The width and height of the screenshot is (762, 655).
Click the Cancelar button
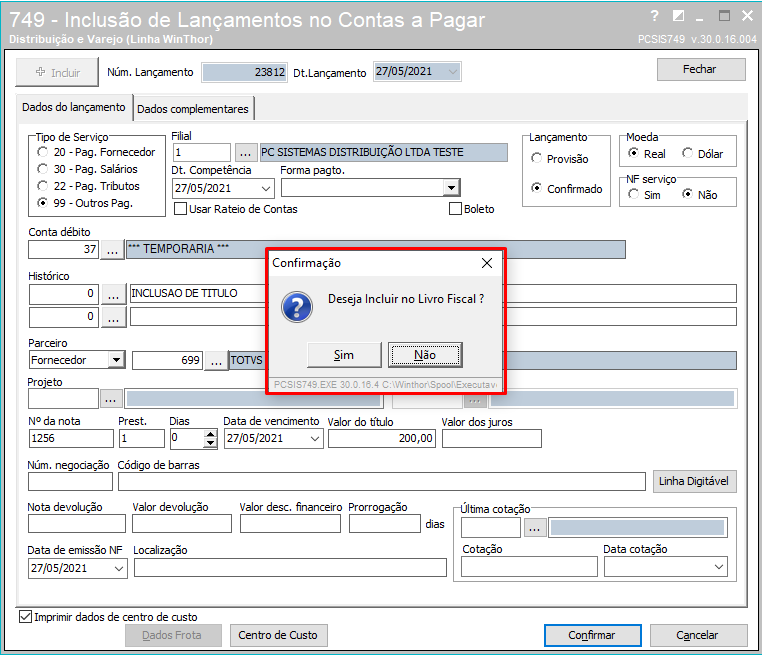coord(698,636)
